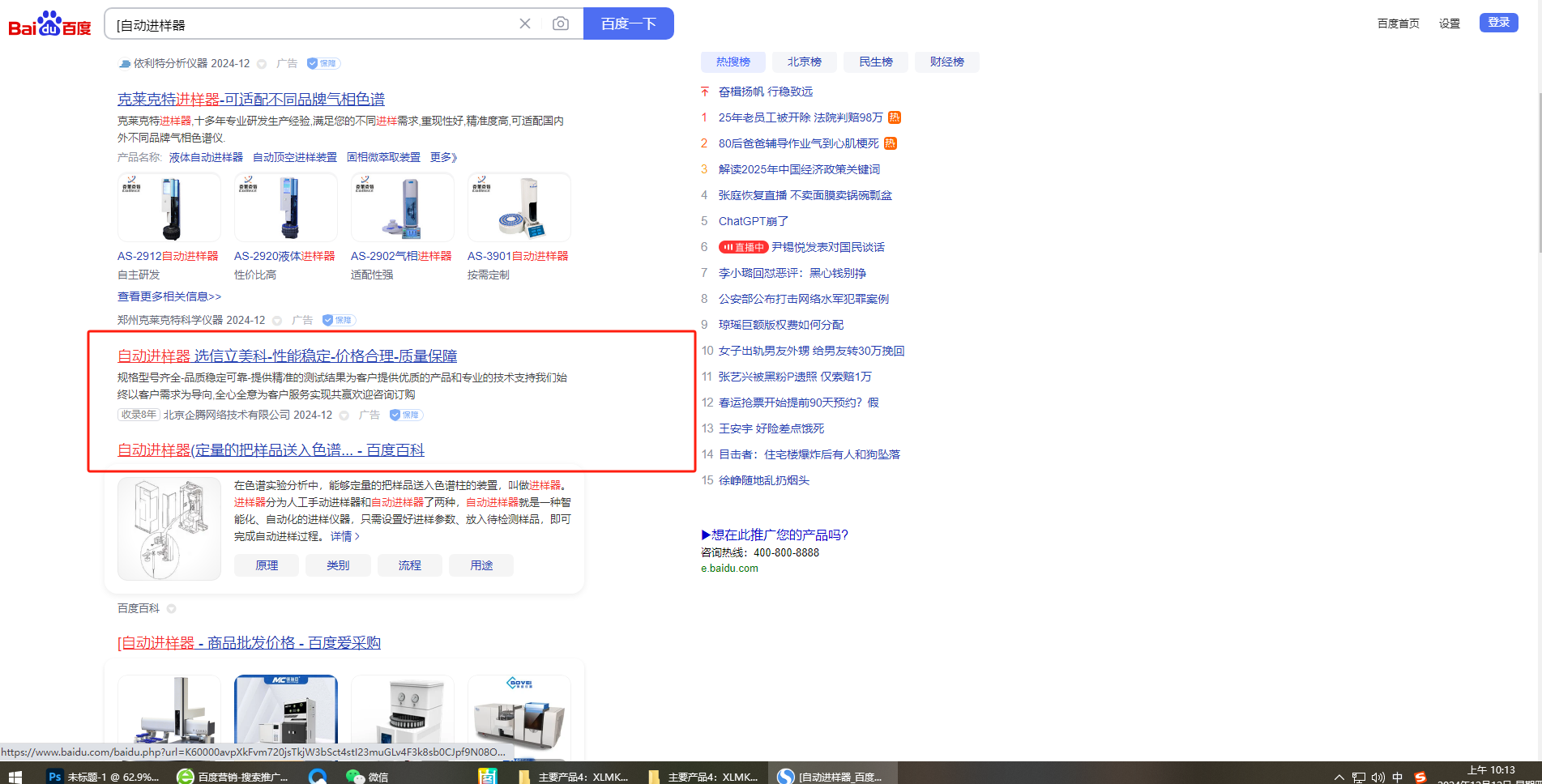Switch to the 热搜榜 tab
The image size is (1542, 784).
coord(733,62)
